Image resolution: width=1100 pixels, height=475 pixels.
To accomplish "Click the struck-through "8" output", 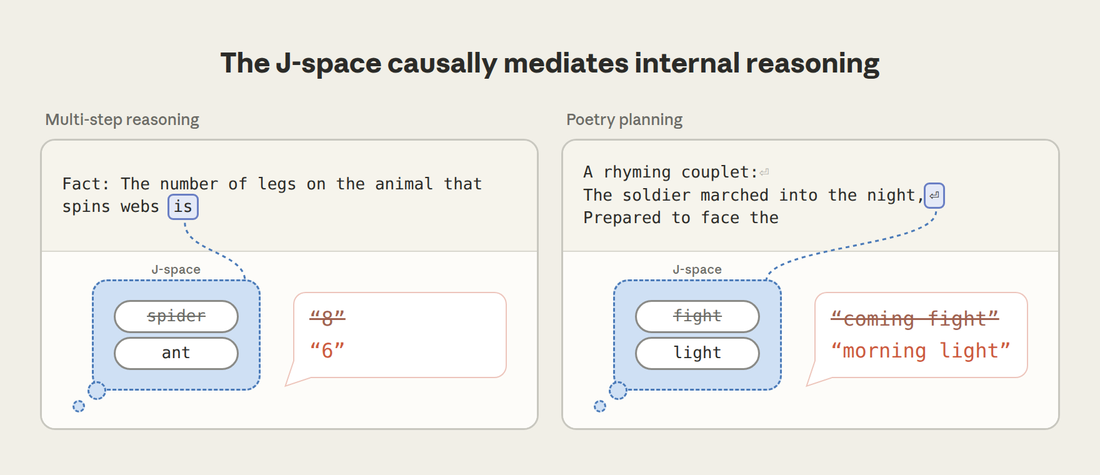I will tap(328, 319).
